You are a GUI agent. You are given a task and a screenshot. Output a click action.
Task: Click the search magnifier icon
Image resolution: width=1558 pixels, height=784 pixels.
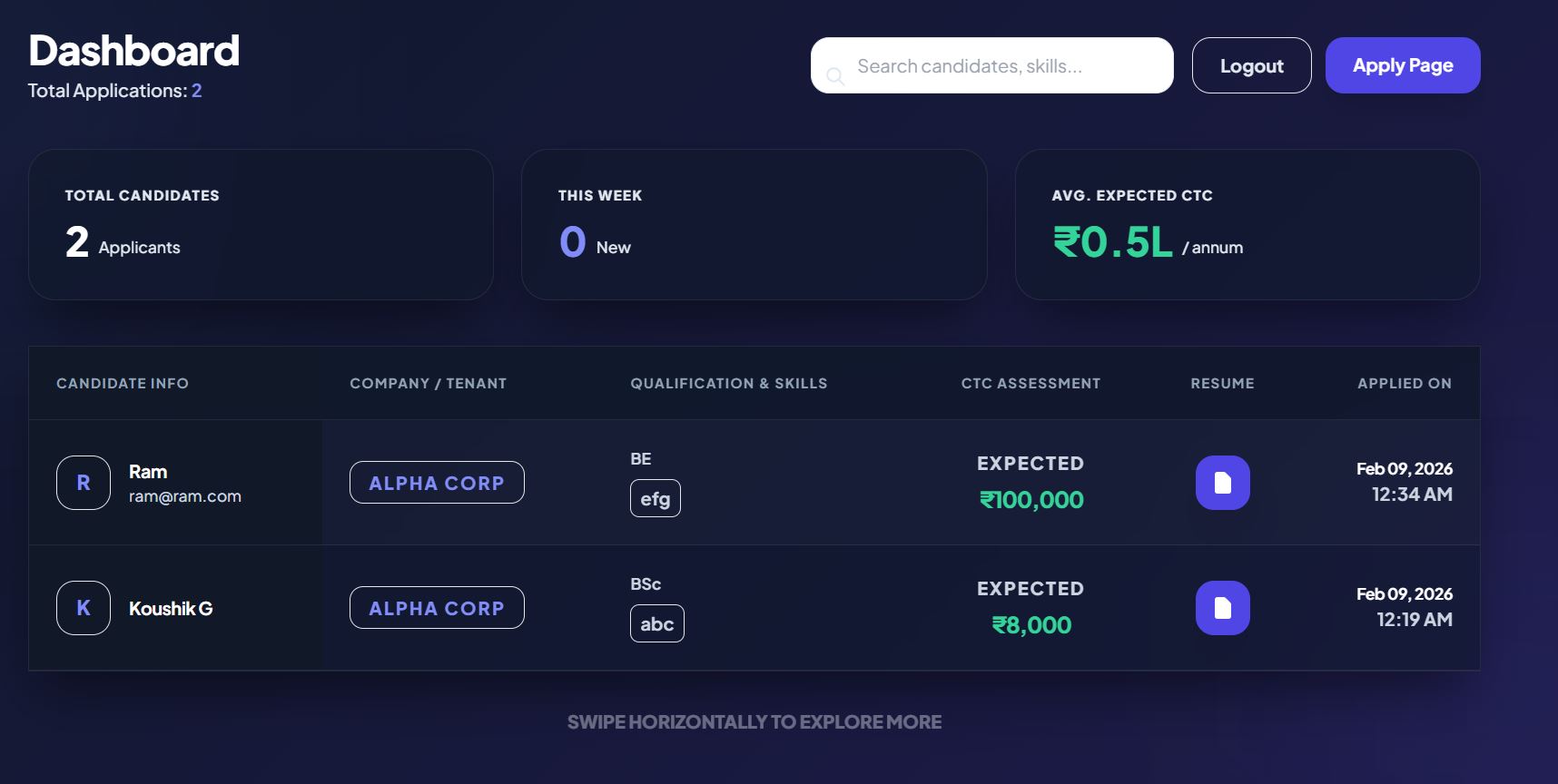pyautogui.click(x=835, y=77)
